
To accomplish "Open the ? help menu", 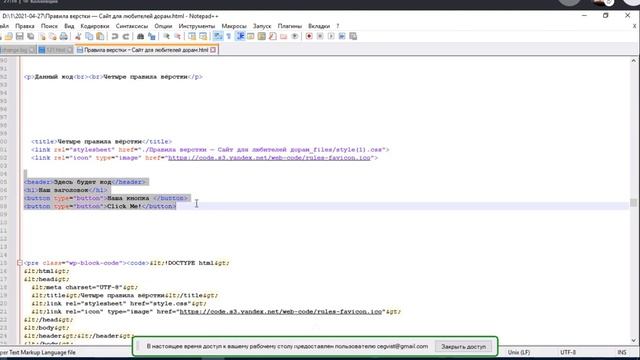I will click(338, 26).
